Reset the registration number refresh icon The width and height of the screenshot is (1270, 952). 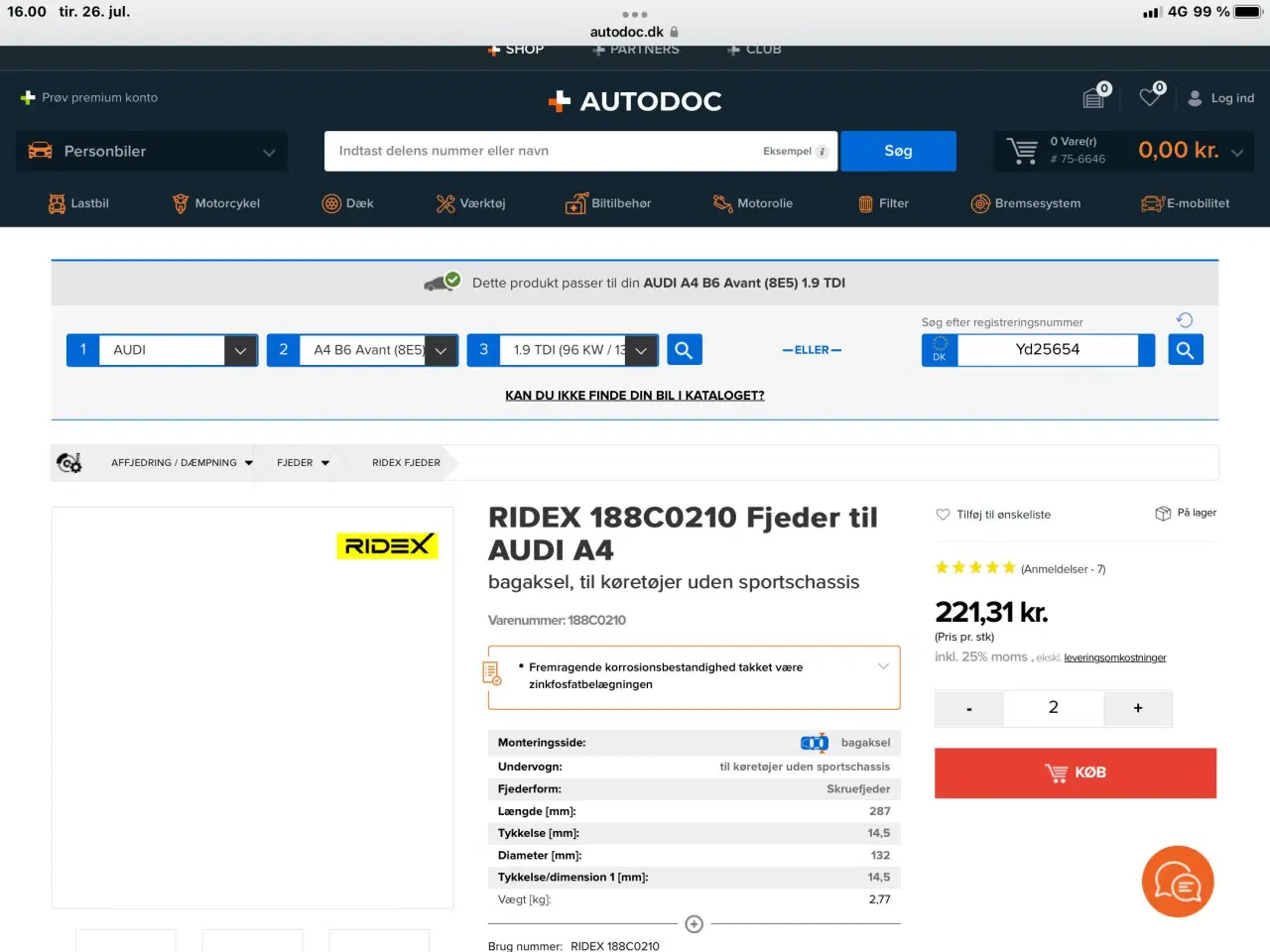[1185, 320]
